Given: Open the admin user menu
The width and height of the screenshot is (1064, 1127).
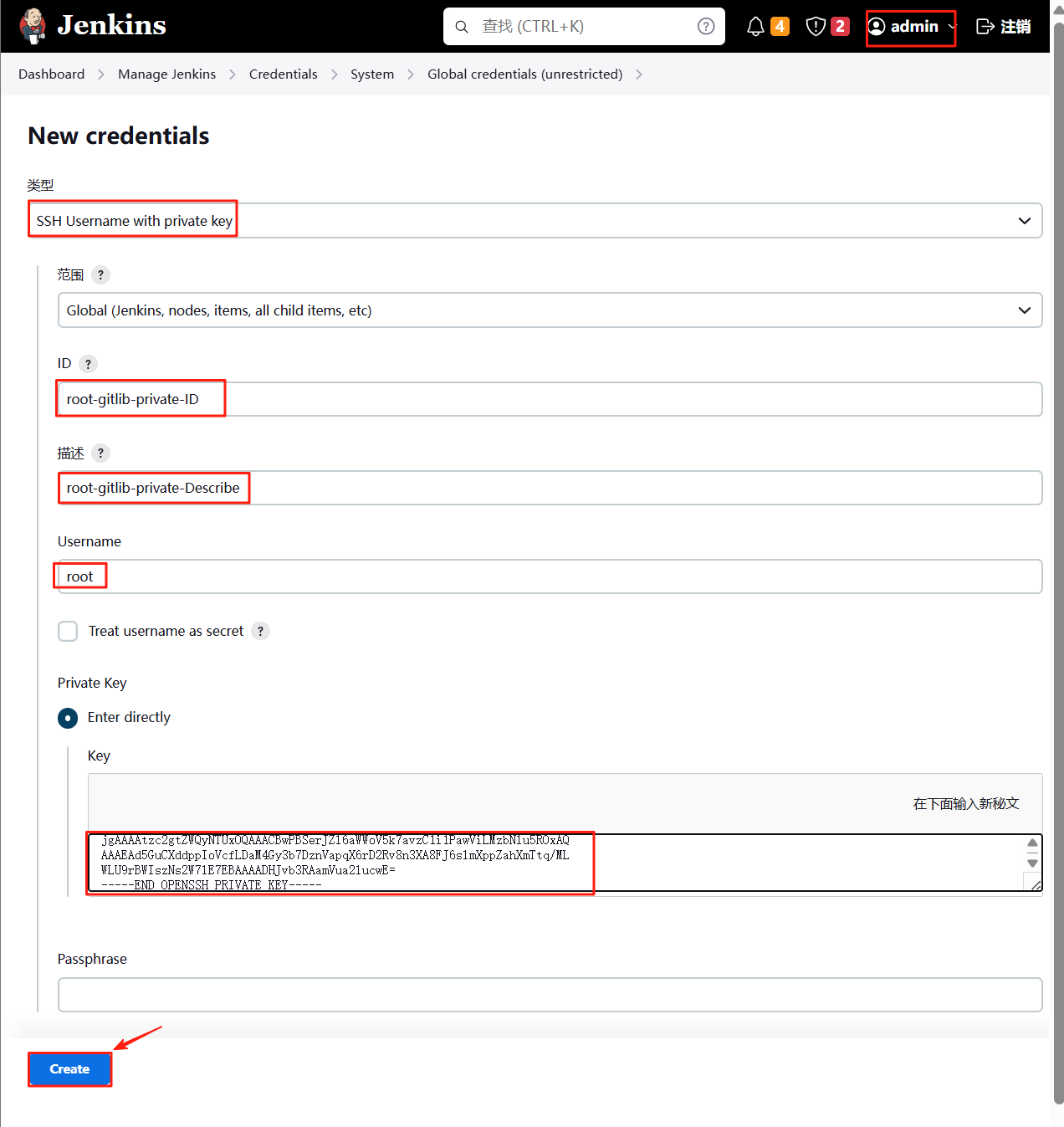Looking at the screenshot, I should click(x=911, y=27).
